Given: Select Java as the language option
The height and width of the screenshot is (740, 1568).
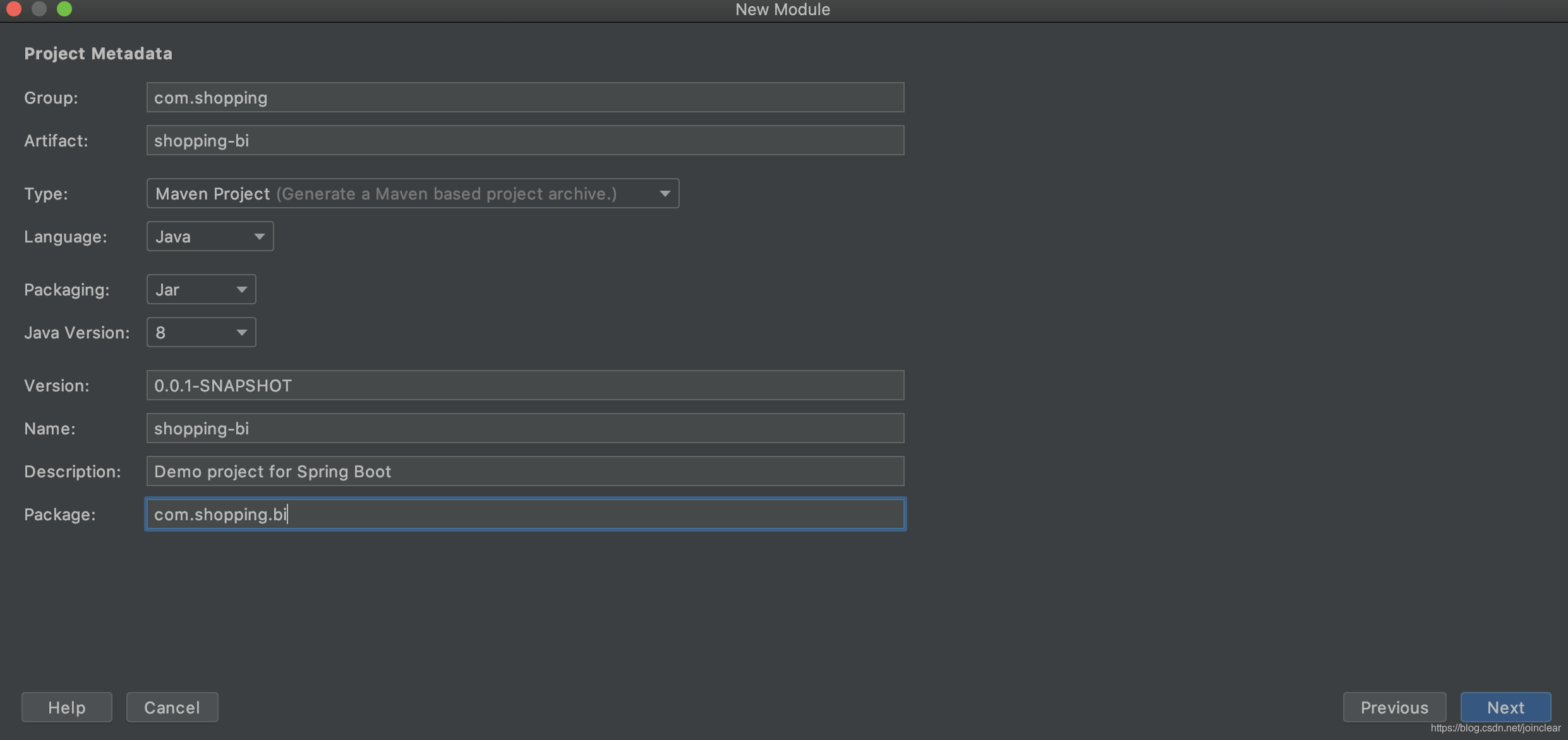Looking at the screenshot, I should coord(209,235).
